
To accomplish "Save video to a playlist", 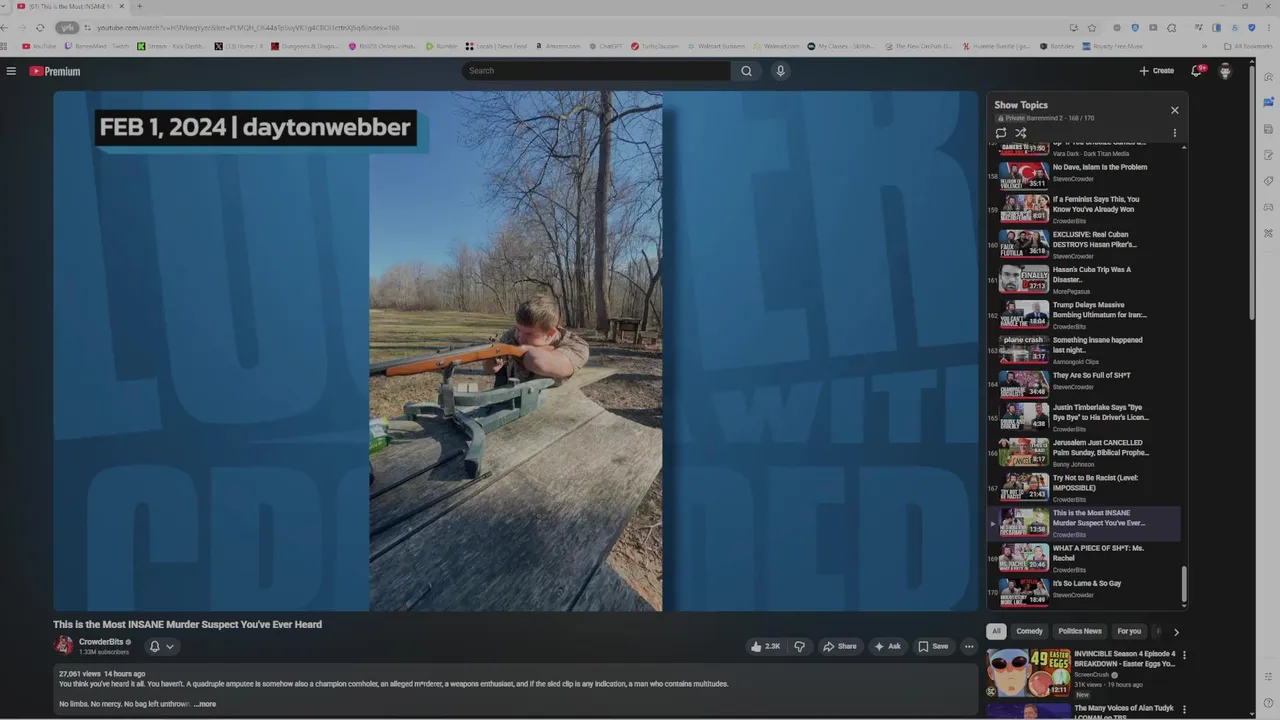I will [x=933, y=646].
